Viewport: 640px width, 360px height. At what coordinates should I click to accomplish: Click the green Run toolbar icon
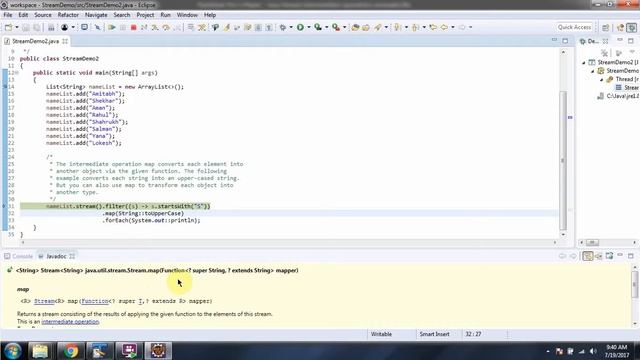coord(300,27)
